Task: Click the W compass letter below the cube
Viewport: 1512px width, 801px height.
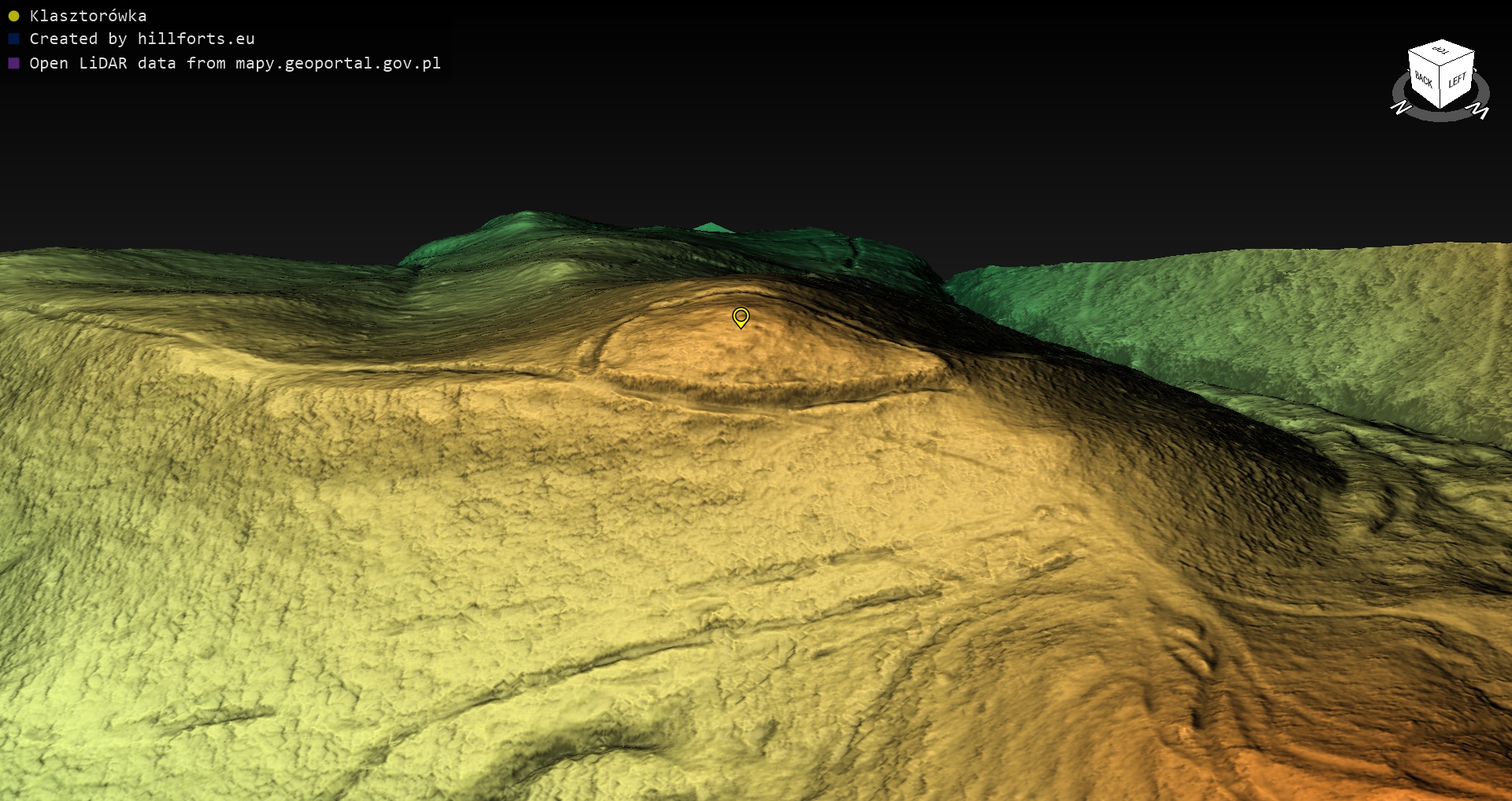Action: 1480,112
